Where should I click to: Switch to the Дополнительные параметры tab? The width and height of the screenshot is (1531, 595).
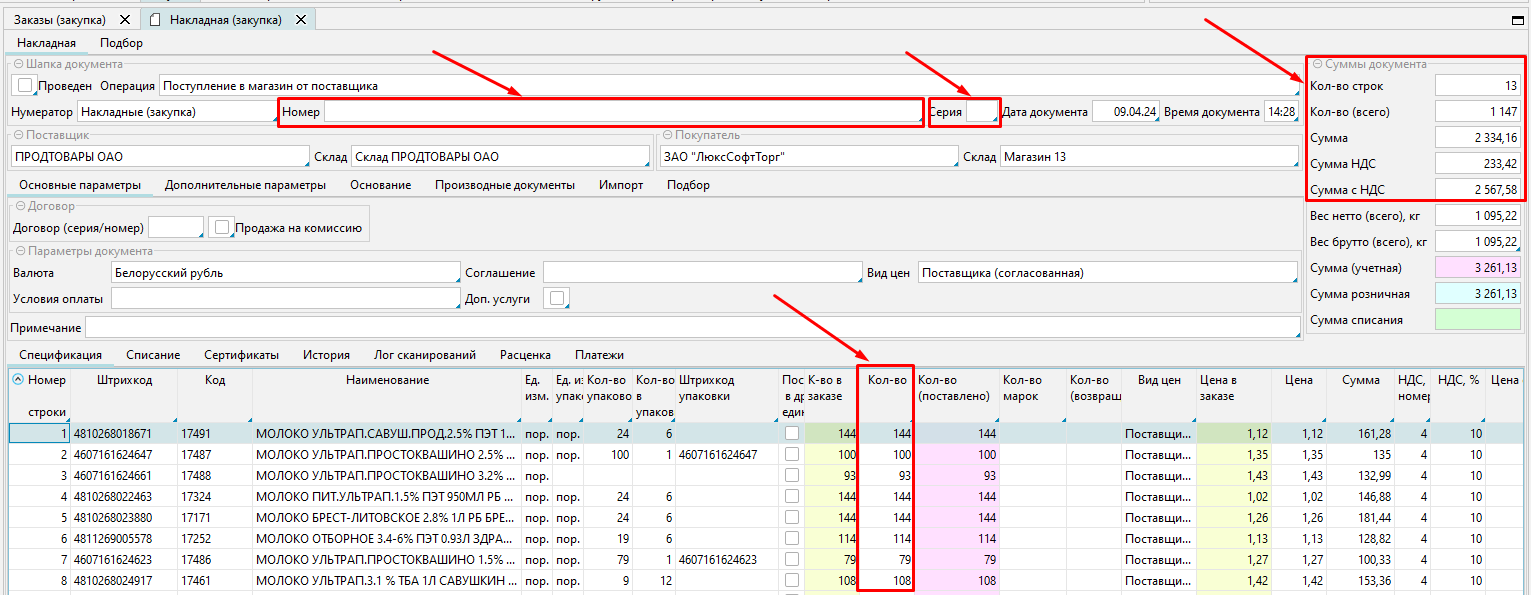point(245,185)
